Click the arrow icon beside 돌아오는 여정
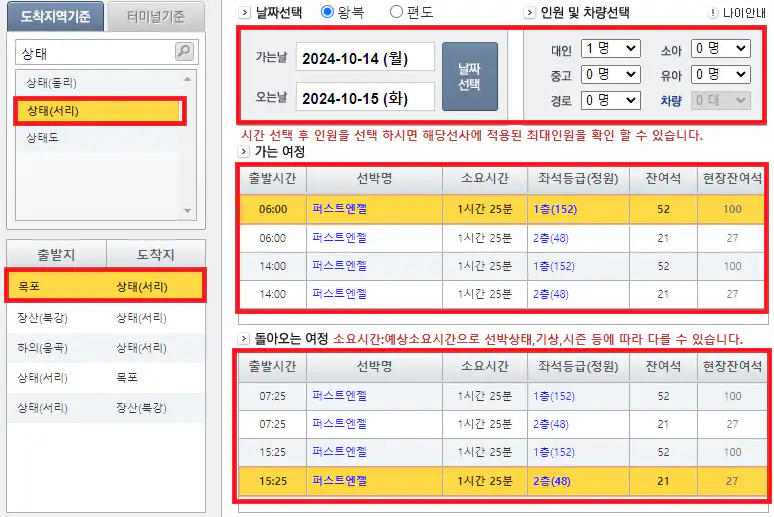The width and height of the screenshot is (774, 517). point(243,338)
